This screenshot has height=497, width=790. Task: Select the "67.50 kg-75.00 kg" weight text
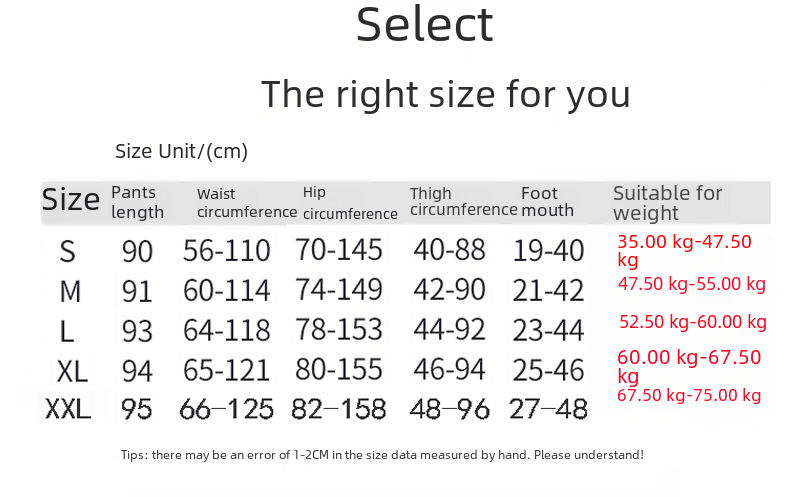(689, 395)
